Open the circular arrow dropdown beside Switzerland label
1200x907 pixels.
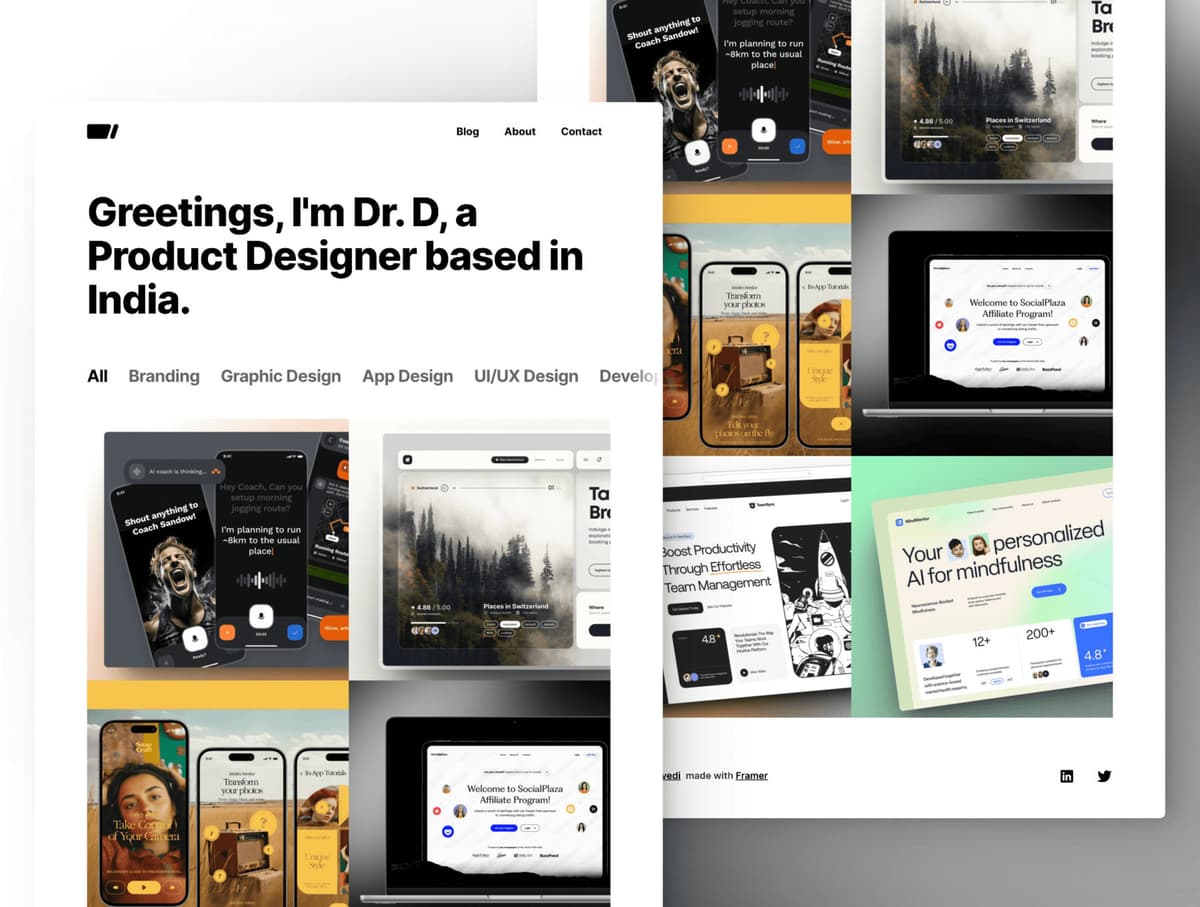444,487
